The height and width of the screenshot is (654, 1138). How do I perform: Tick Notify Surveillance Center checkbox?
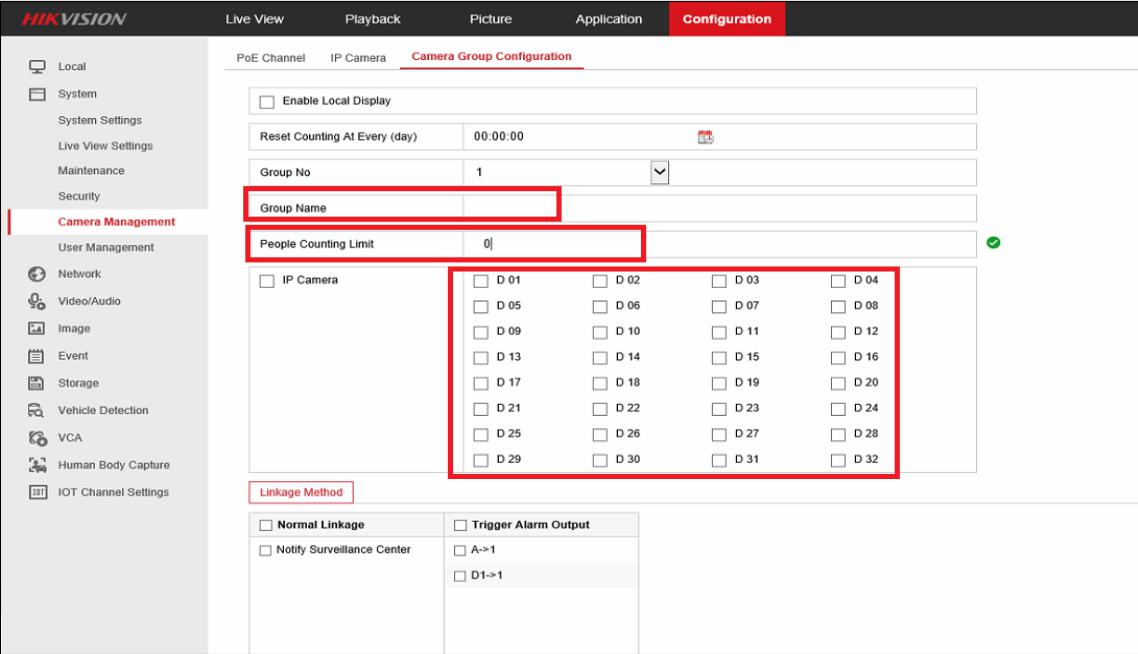click(265, 549)
